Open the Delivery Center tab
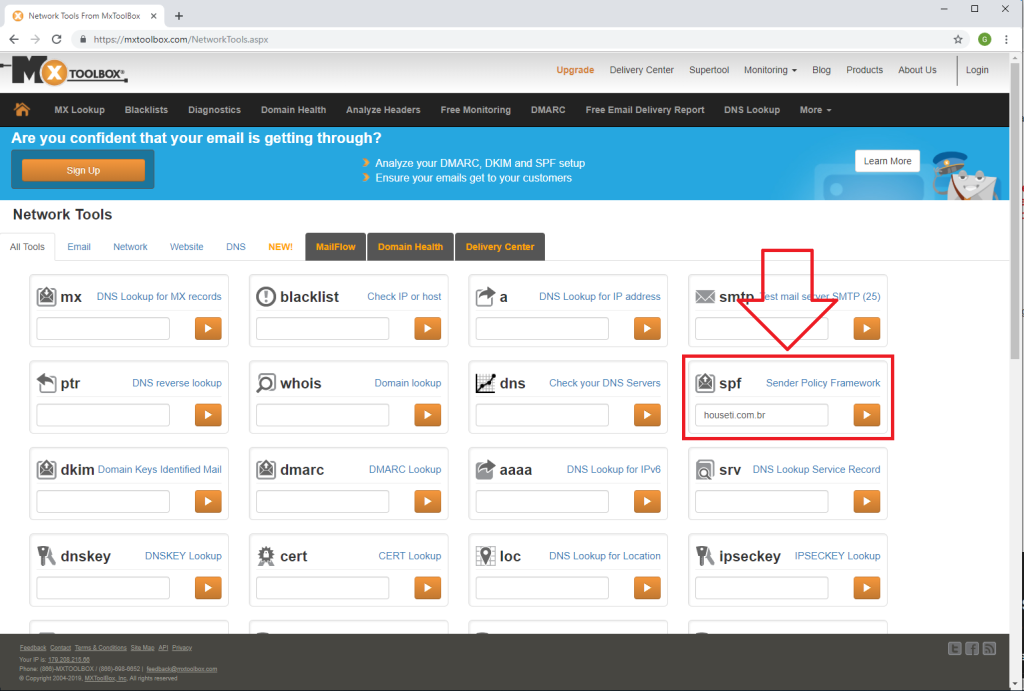Viewport: 1024px width, 691px height. 500,247
